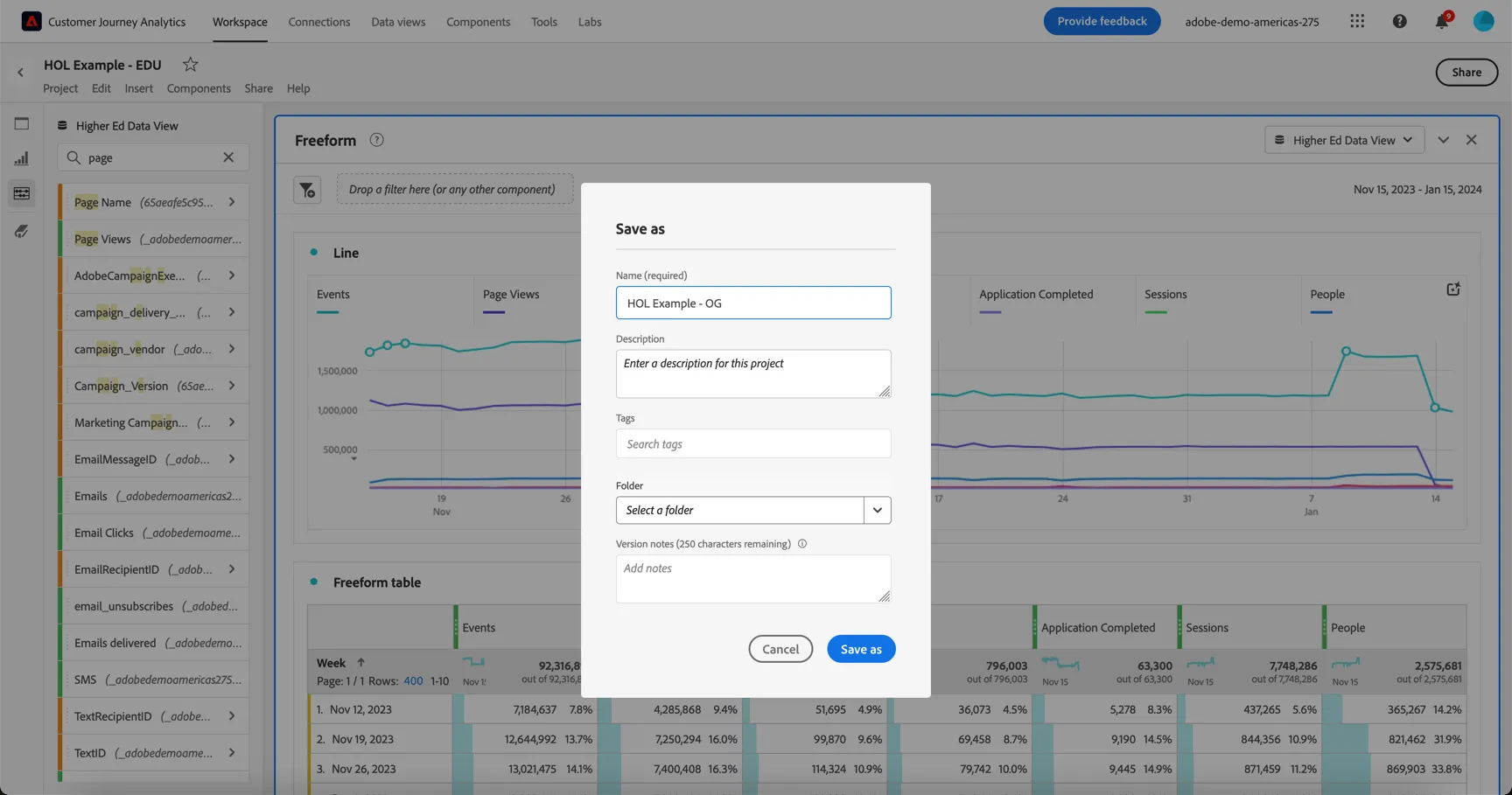Open the user profile avatar
This screenshot has width=1512, height=795.
click(1483, 21)
